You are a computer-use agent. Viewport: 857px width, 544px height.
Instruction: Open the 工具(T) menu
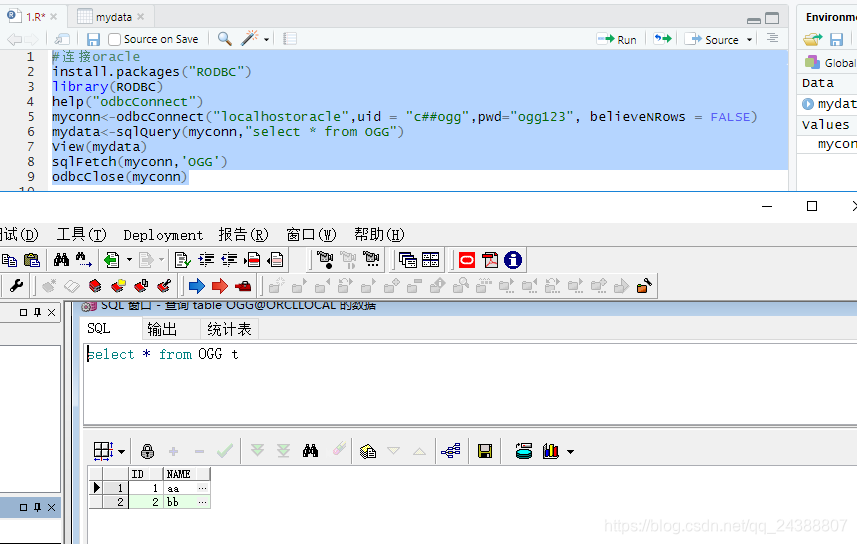click(81, 235)
